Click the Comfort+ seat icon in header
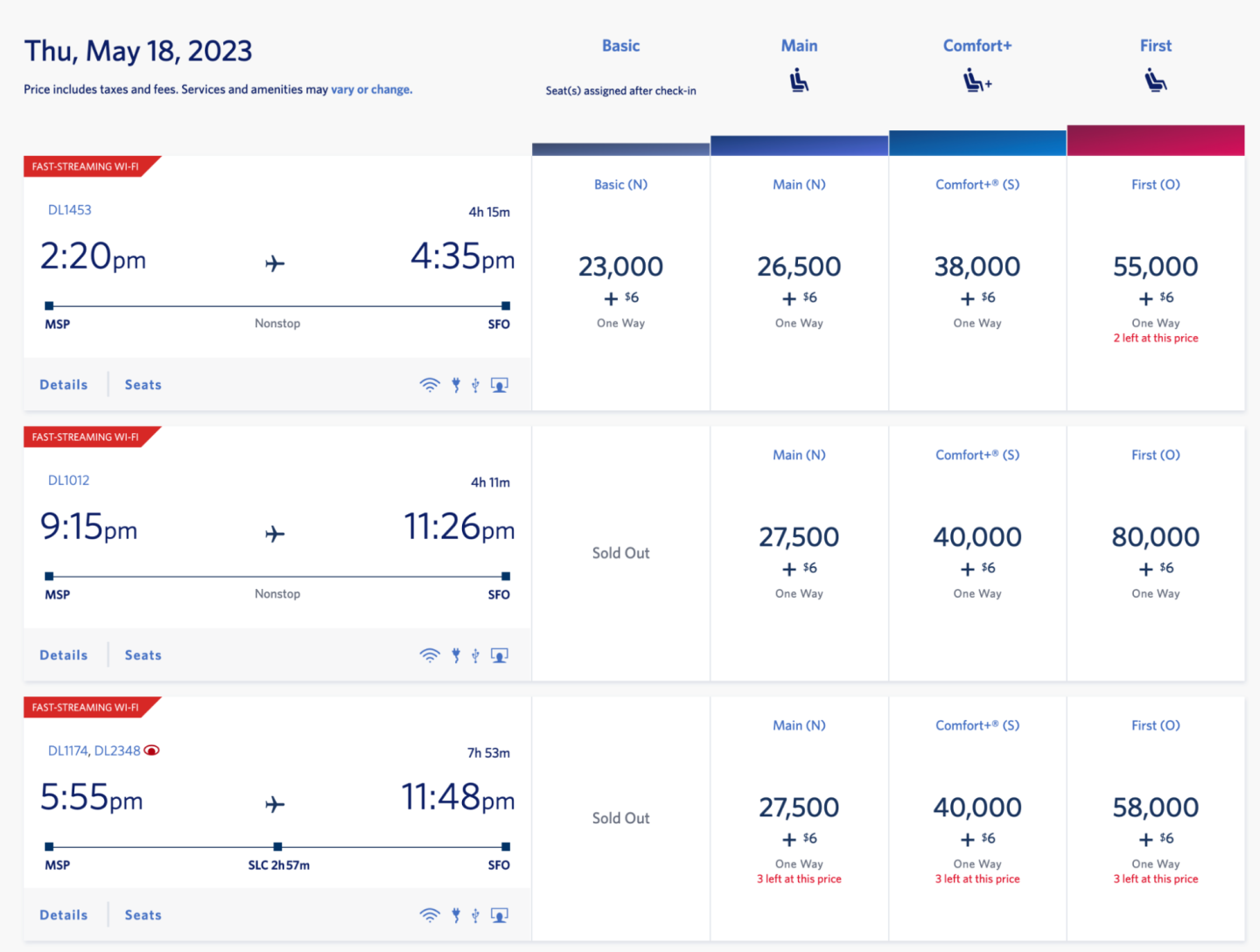The width and height of the screenshot is (1260, 952). (x=976, y=82)
